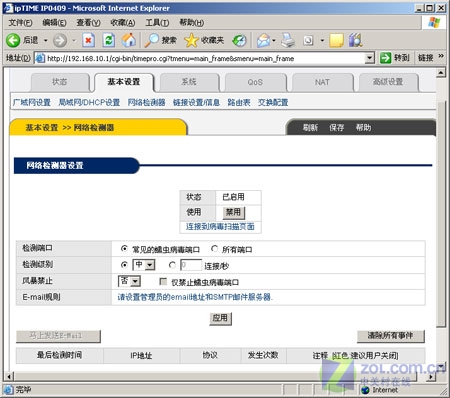Click the Windows flag logo

(x=434, y=23)
